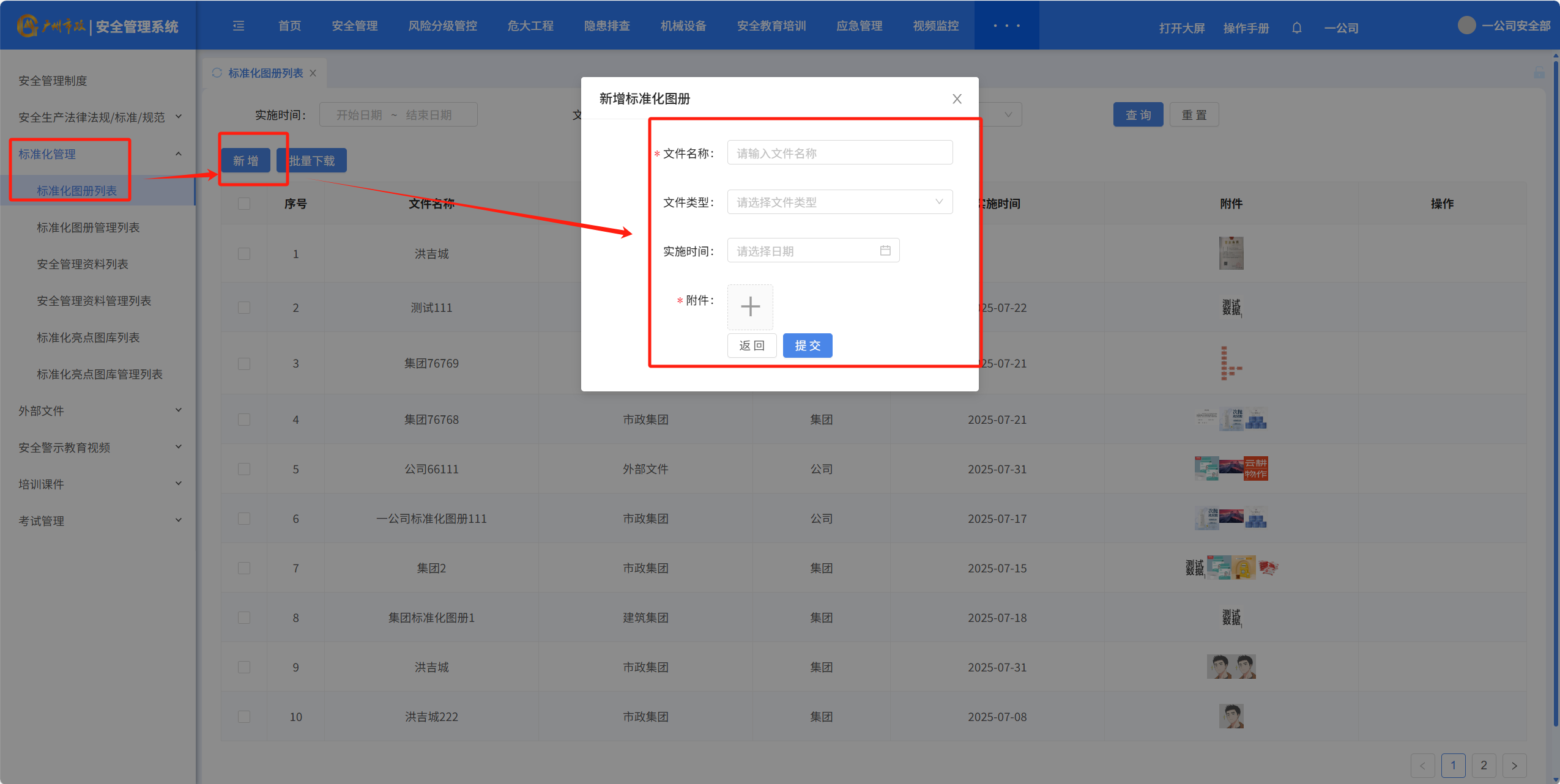Check the checkbox for row 1 洪吉城
The height and width of the screenshot is (784, 1560).
(244, 254)
